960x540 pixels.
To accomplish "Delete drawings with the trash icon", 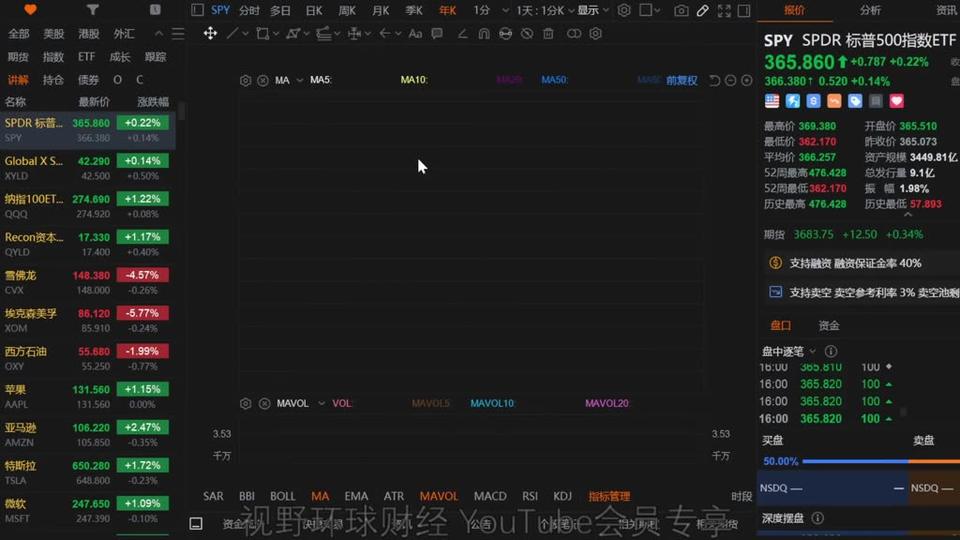I will 548,34.
